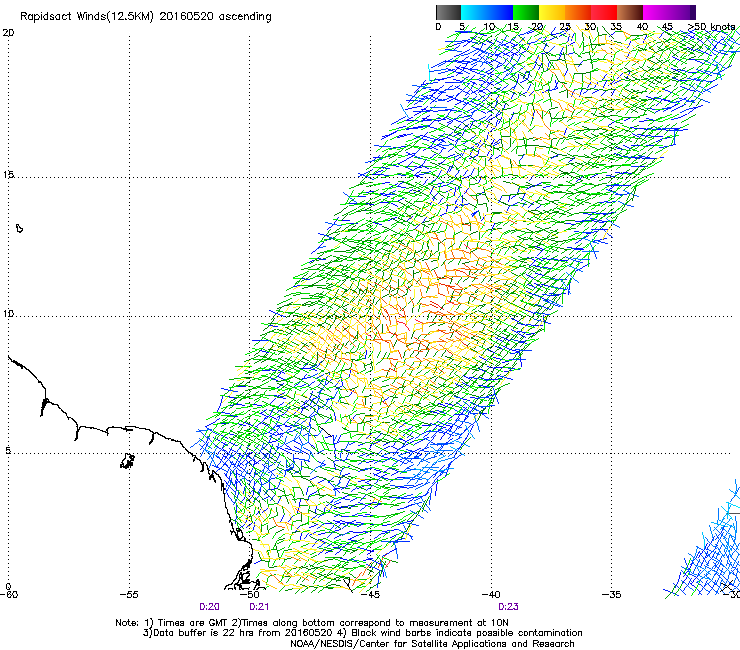Click the D:21 time marker

click(x=259, y=607)
